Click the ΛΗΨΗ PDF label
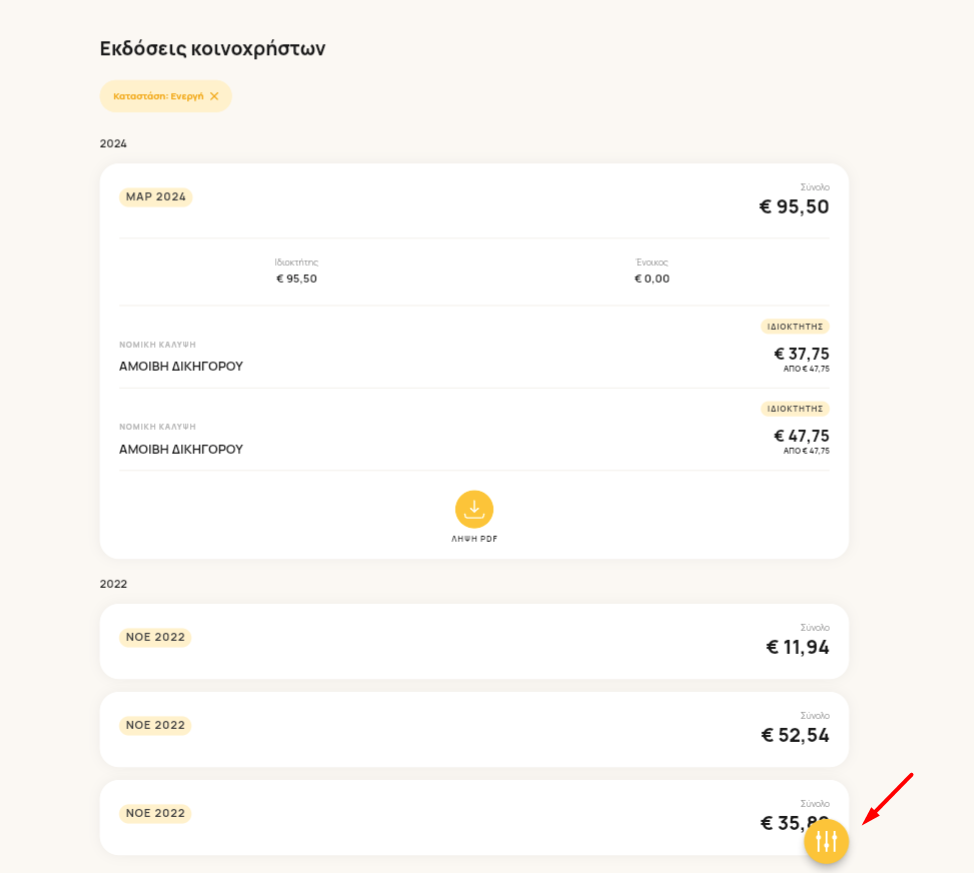This screenshot has height=873, width=974. tap(474, 539)
